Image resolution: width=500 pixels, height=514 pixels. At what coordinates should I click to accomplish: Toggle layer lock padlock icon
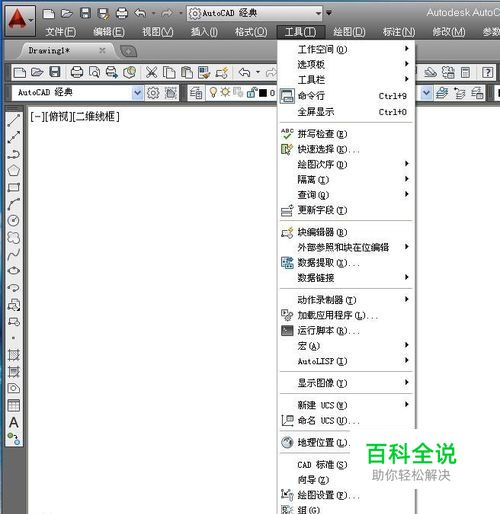252,92
